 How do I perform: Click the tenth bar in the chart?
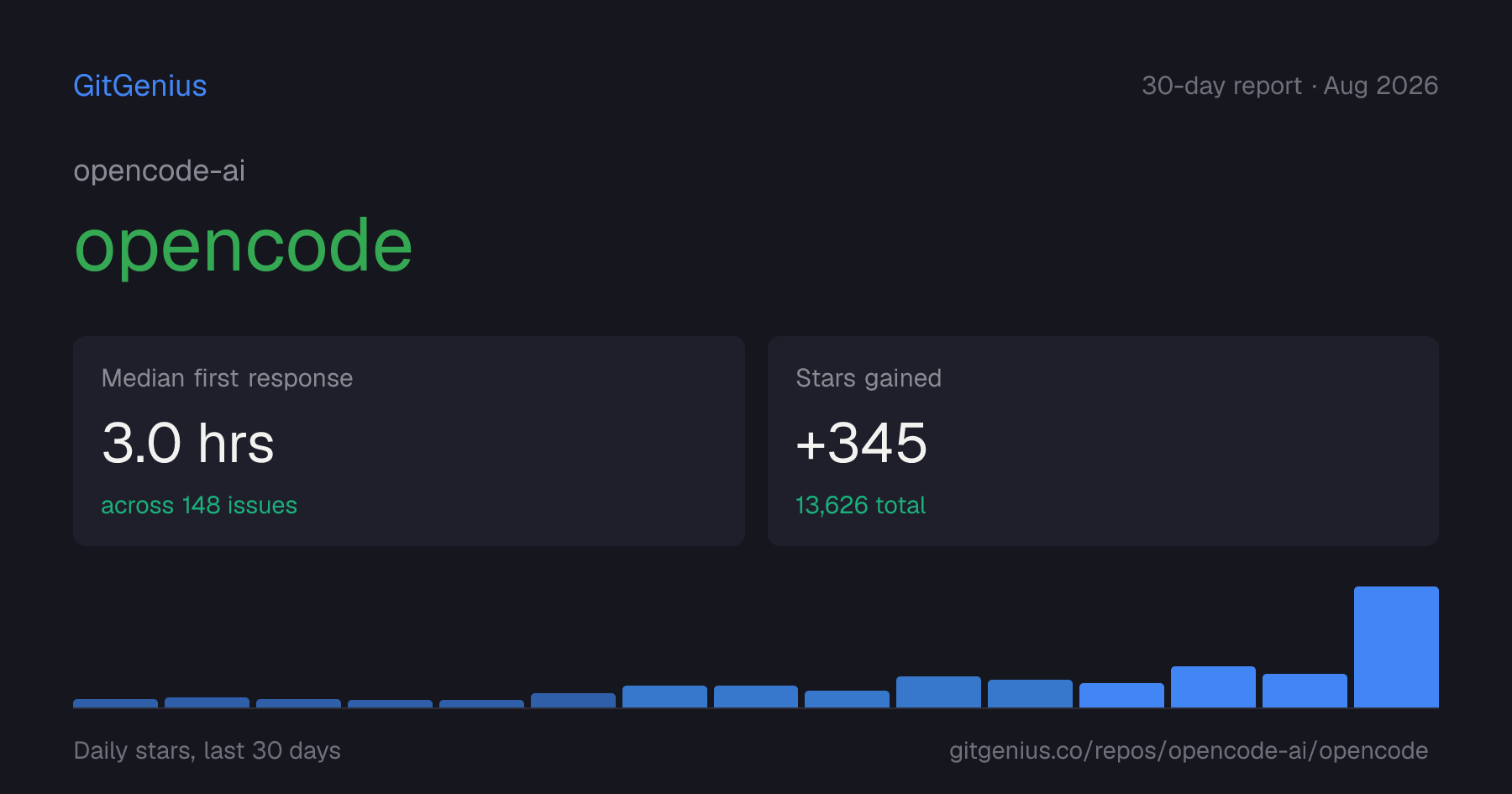tap(938, 691)
